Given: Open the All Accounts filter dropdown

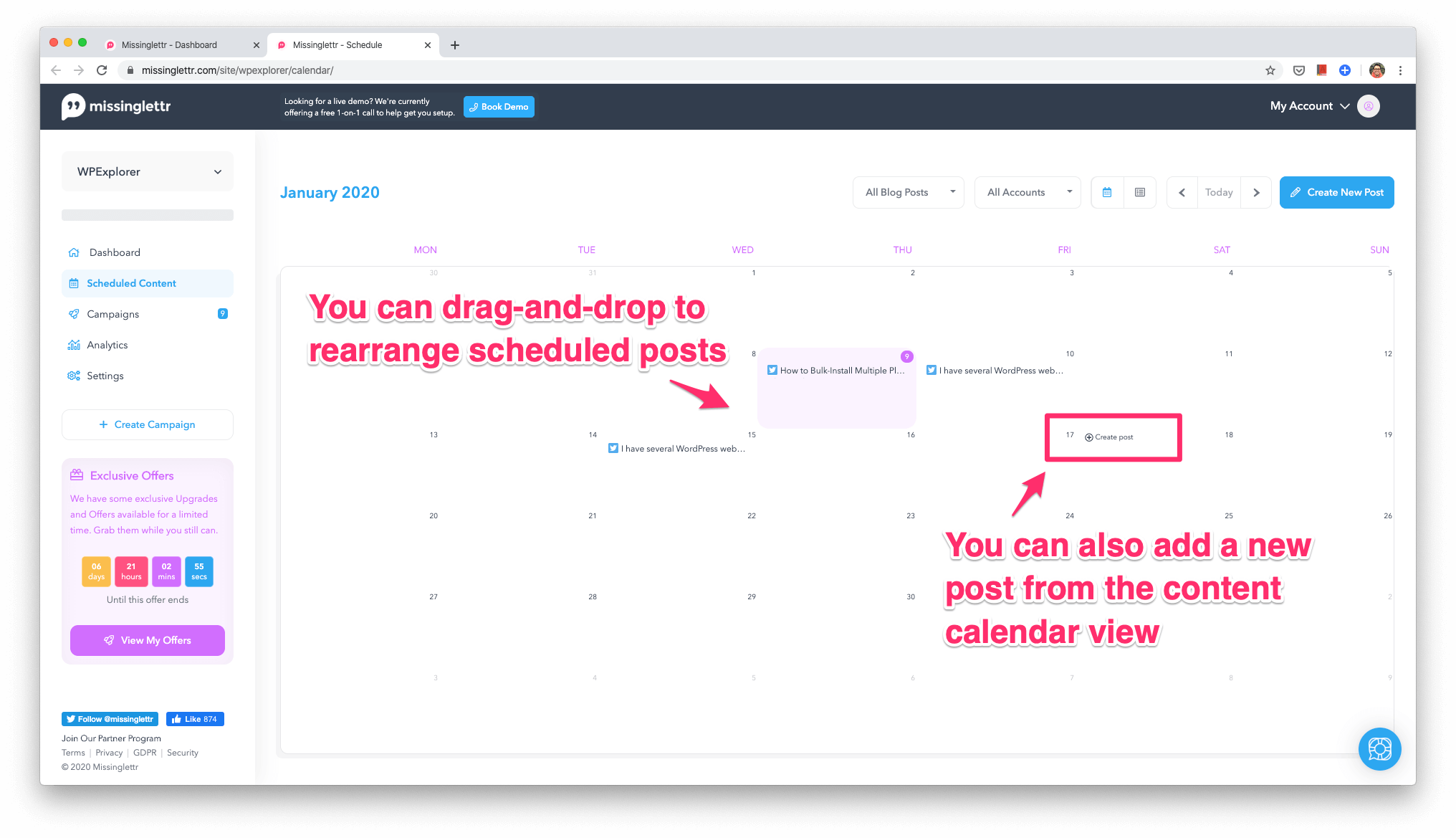Looking at the screenshot, I should point(1028,192).
